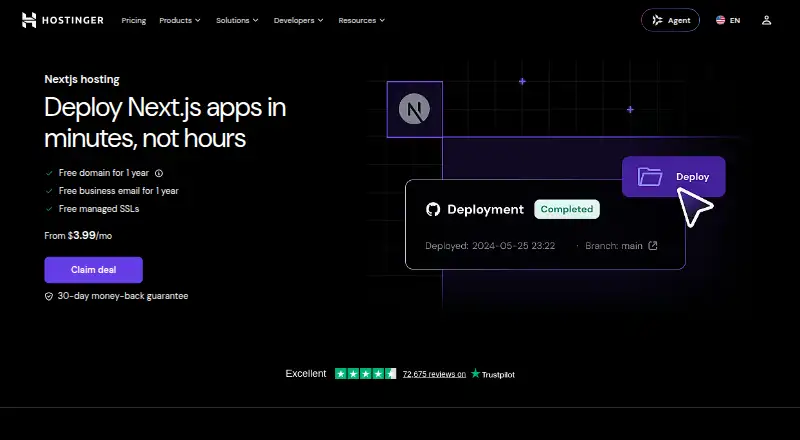Click the US flag language icon

click(x=720, y=20)
